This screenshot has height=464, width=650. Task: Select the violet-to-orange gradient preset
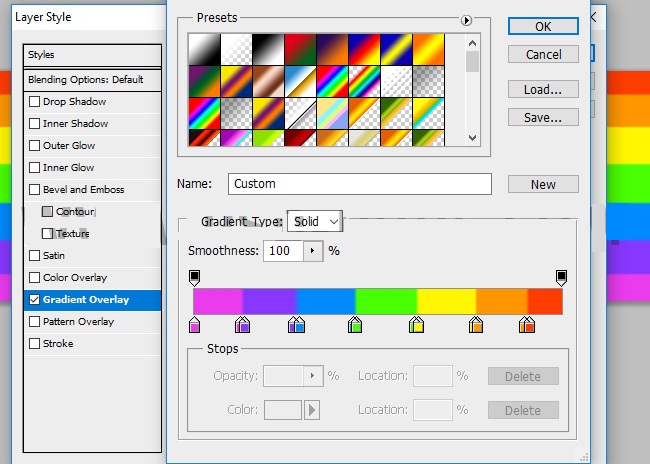[332, 49]
